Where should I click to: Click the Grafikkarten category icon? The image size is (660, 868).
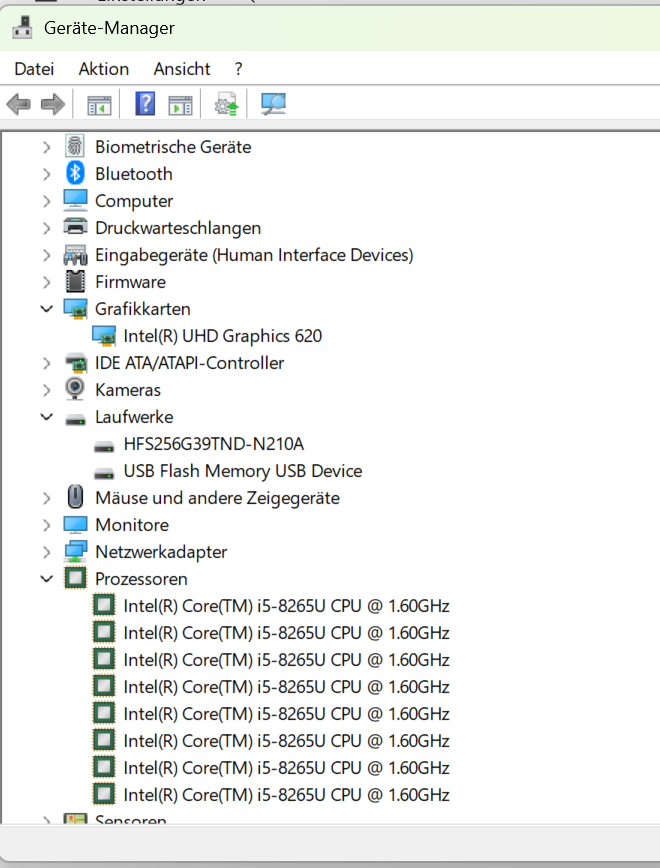pyautogui.click(x=75, y=308)
